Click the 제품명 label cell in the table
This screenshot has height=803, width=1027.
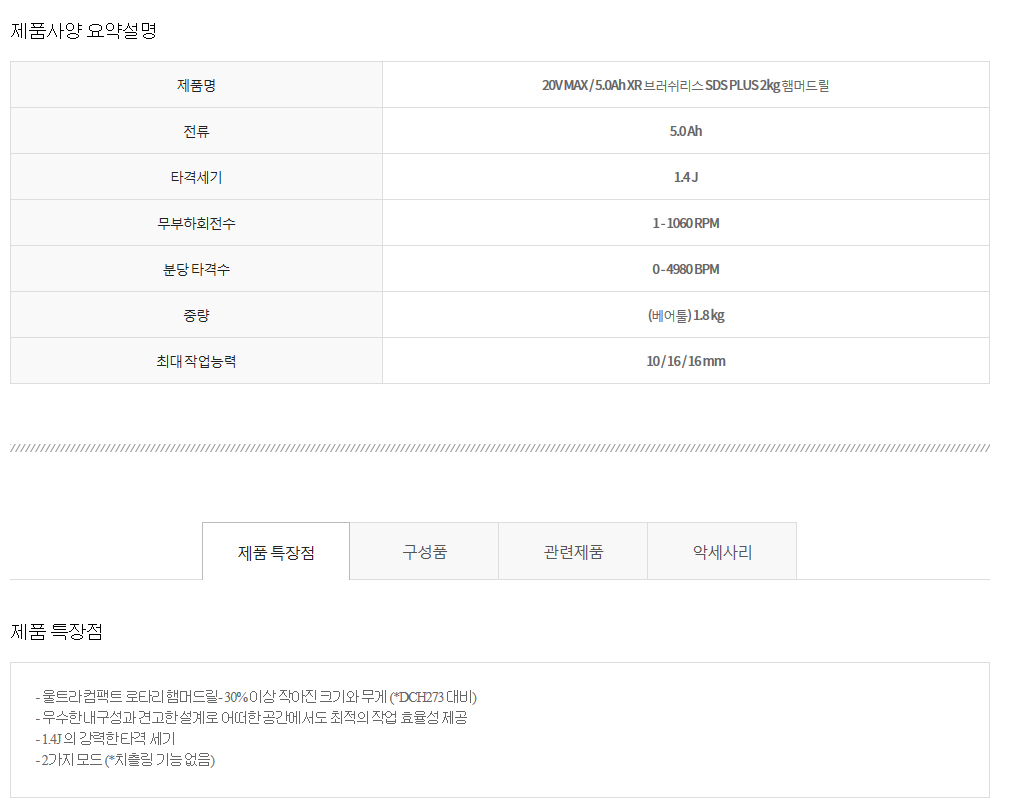point(196,85)
